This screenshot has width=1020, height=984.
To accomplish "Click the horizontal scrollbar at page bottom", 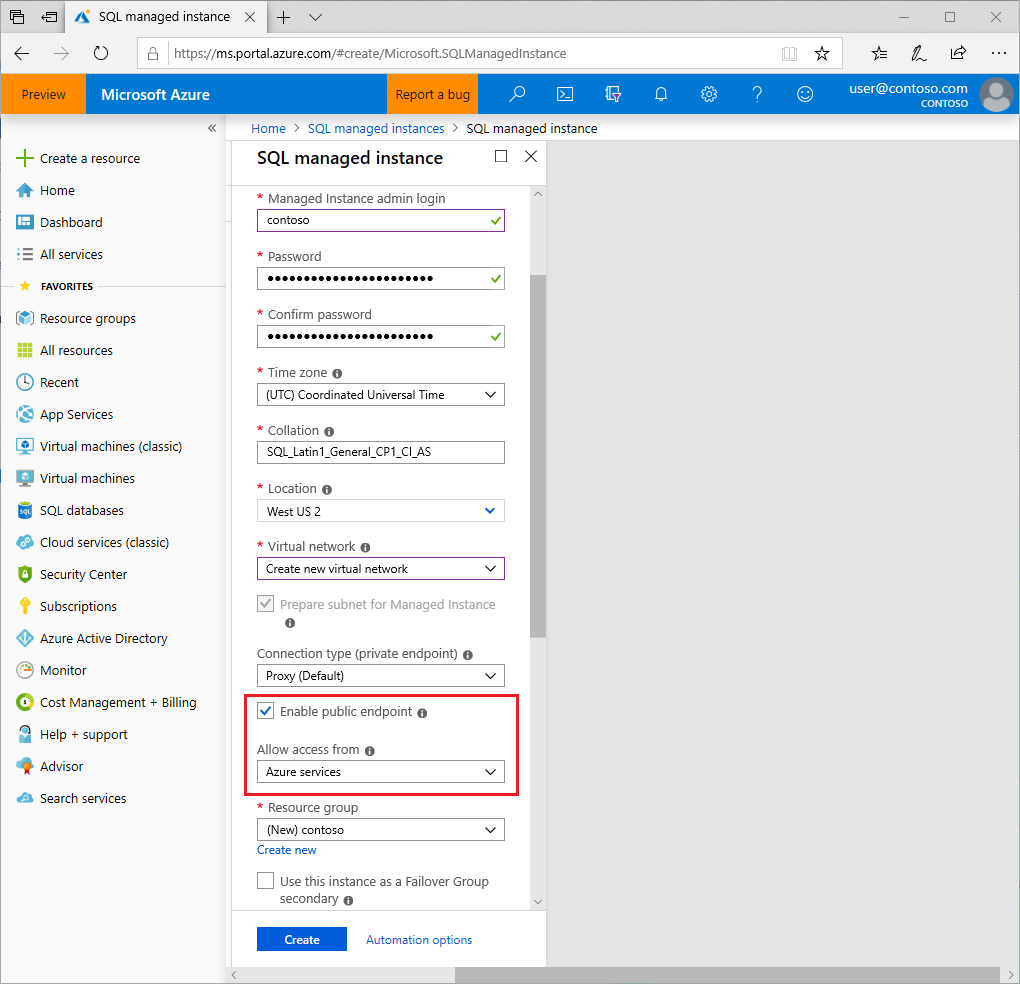I will (x=727, y=975).
